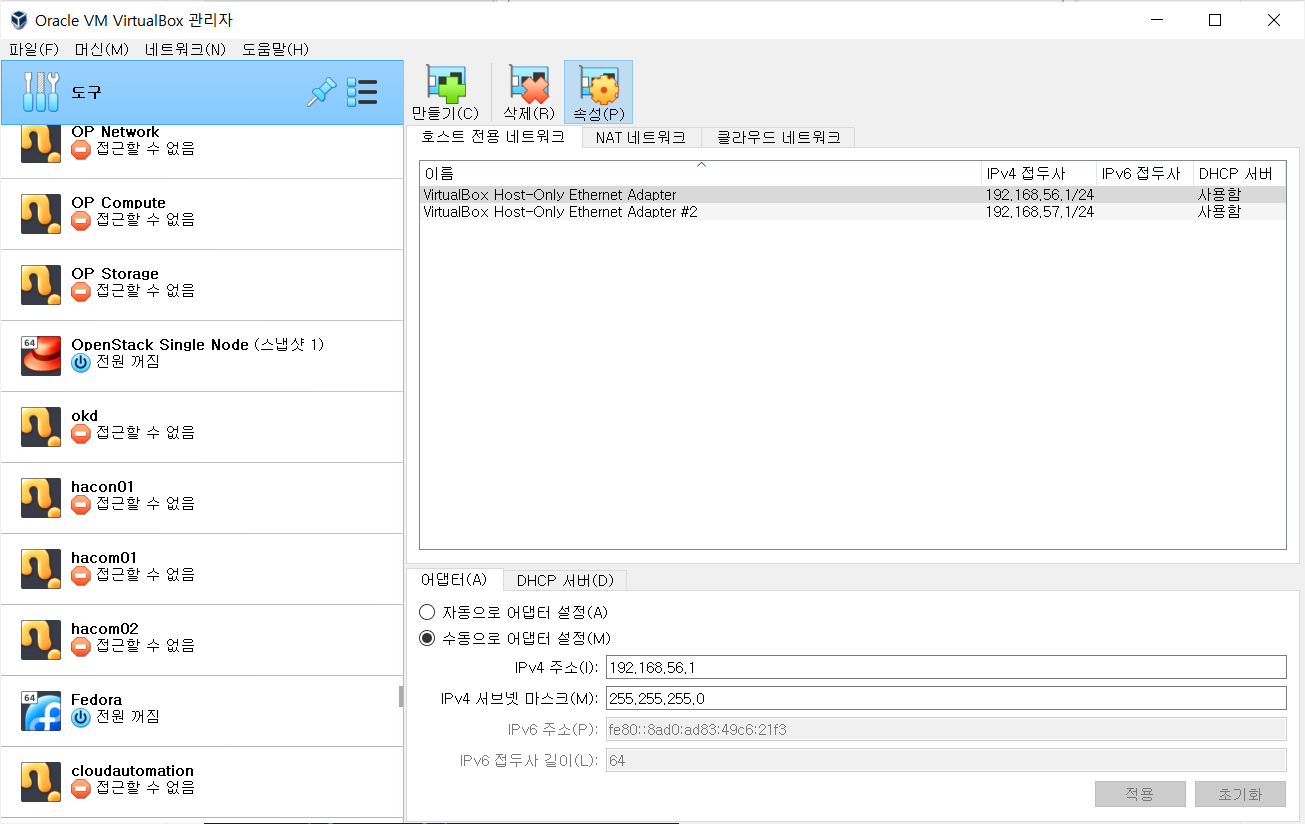Click the powered-off status icon under Fedora
Image resolution: width=1305 pixels, height=824 pixels.
(x=81, y=717)
